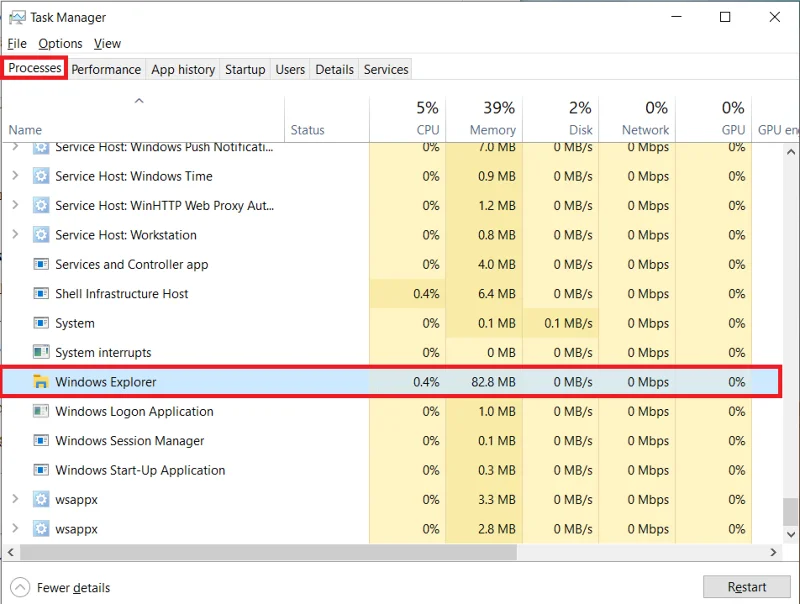Click the Windows Explorer folder icon
This screenshot has width=800, height=604.
[x=41, y=382]
